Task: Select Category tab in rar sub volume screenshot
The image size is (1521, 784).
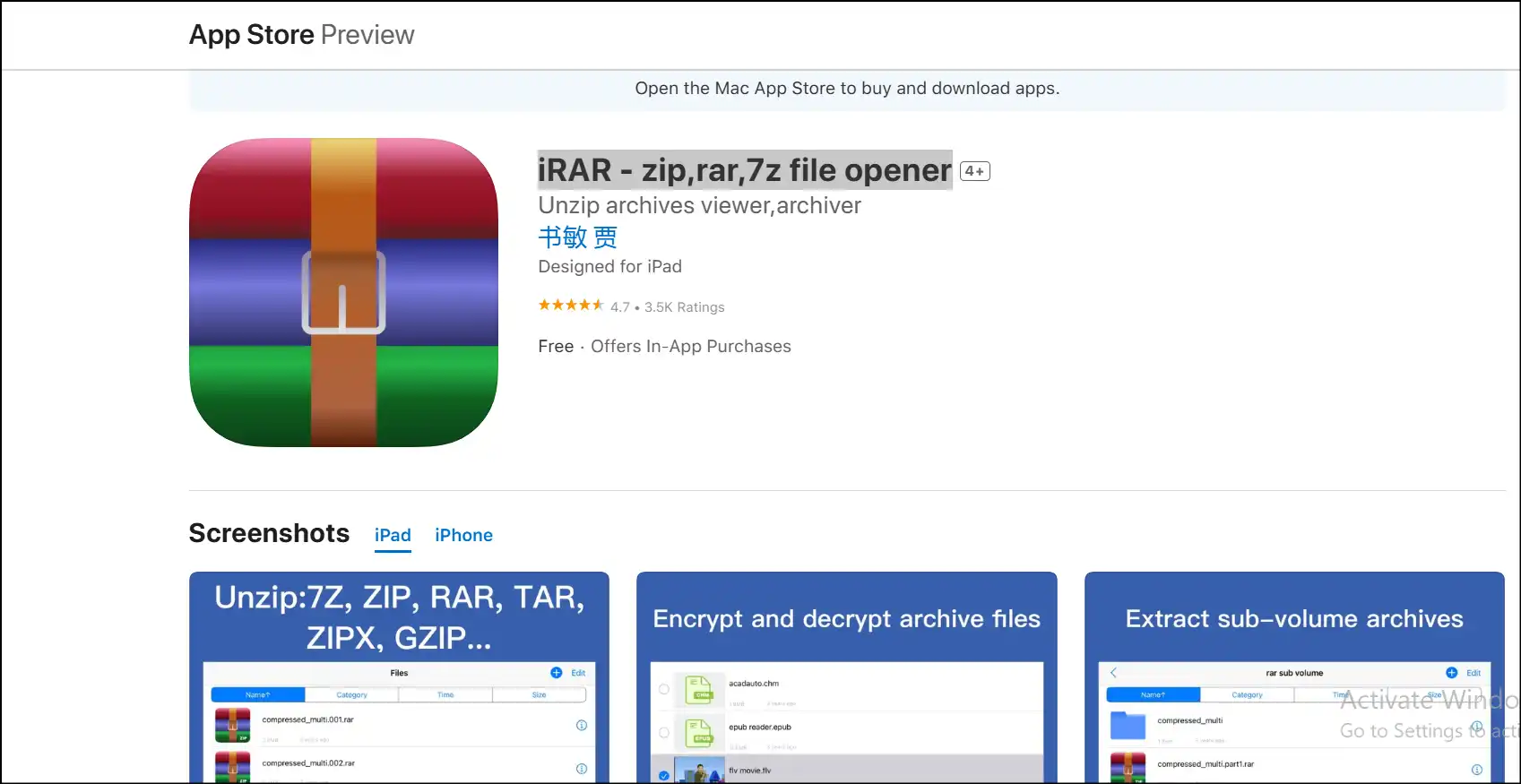Action: [1247, 695]
